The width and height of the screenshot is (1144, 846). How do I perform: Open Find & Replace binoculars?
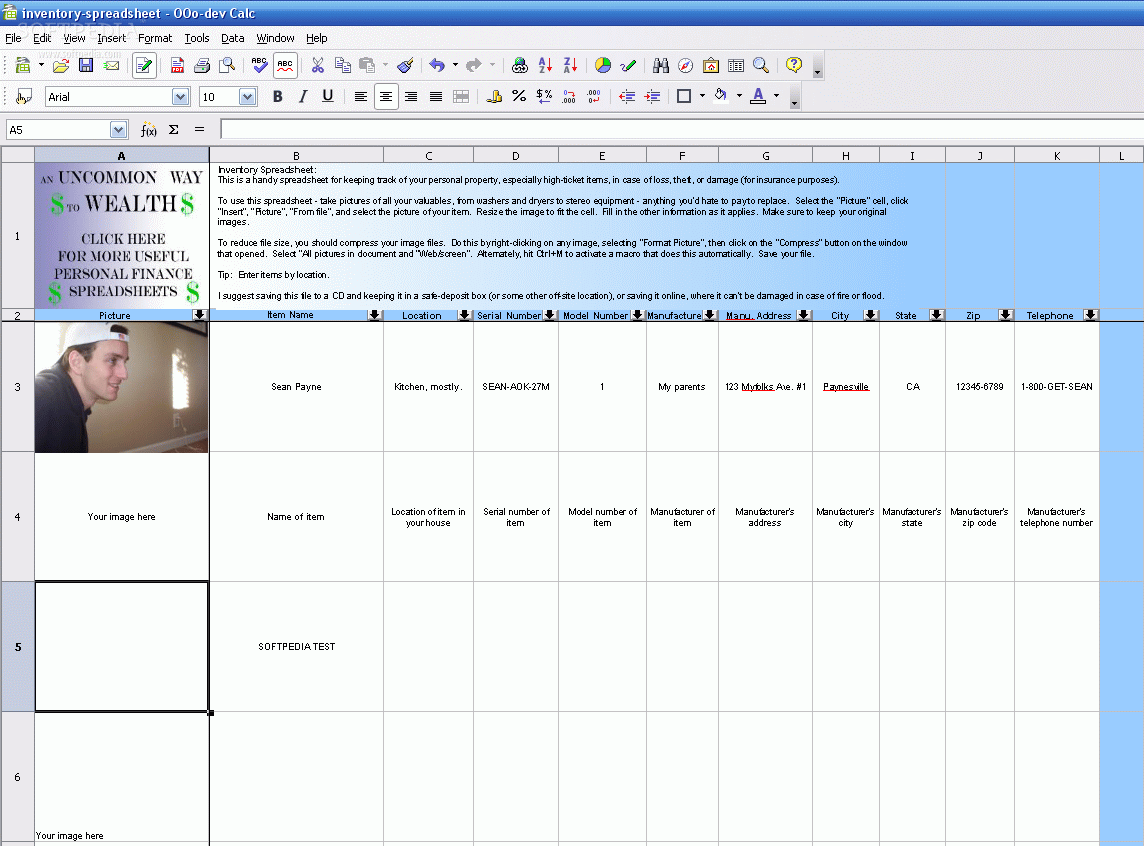pos(661,66)
